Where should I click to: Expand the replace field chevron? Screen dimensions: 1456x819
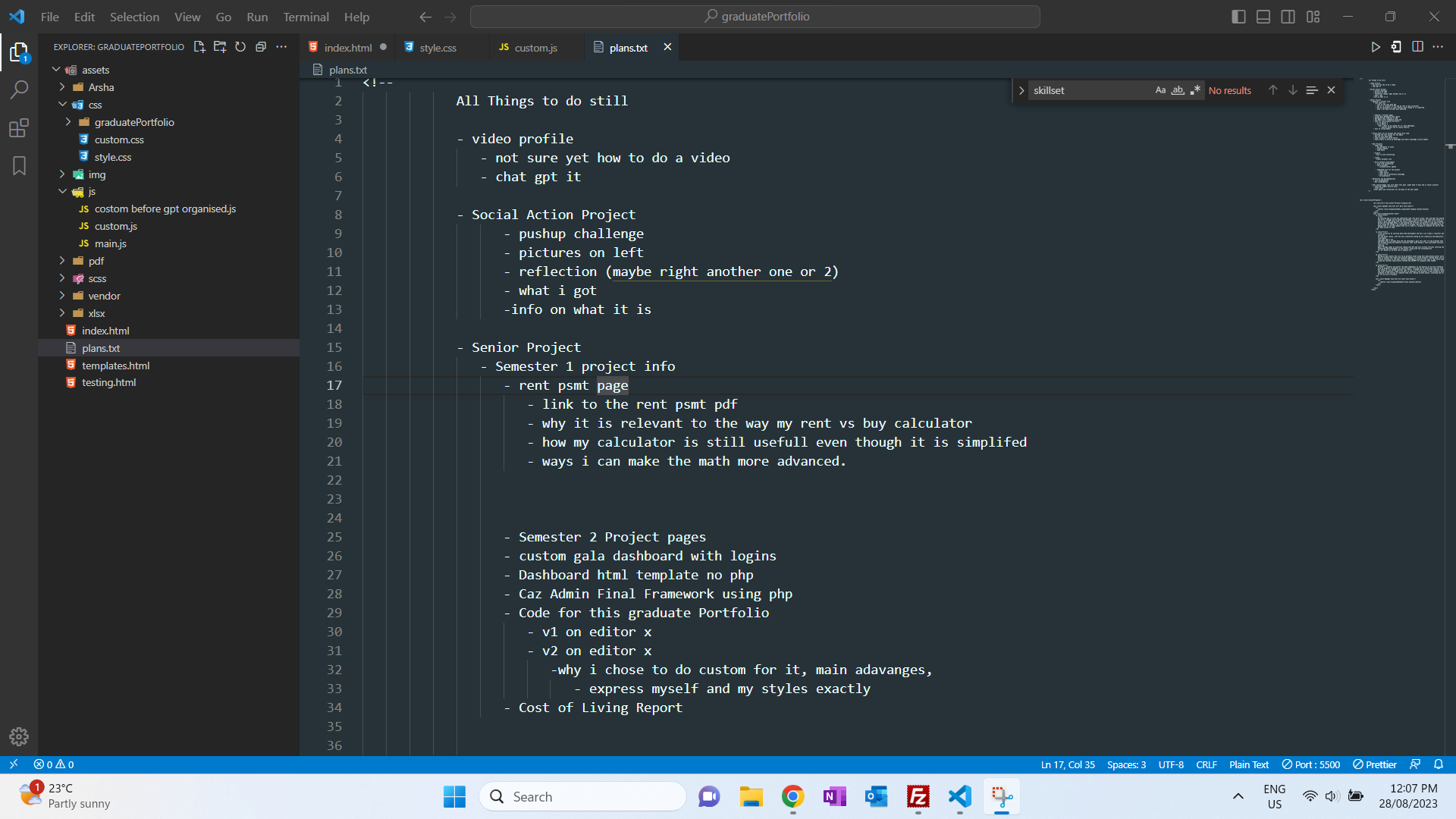(x=1021, y=90)
